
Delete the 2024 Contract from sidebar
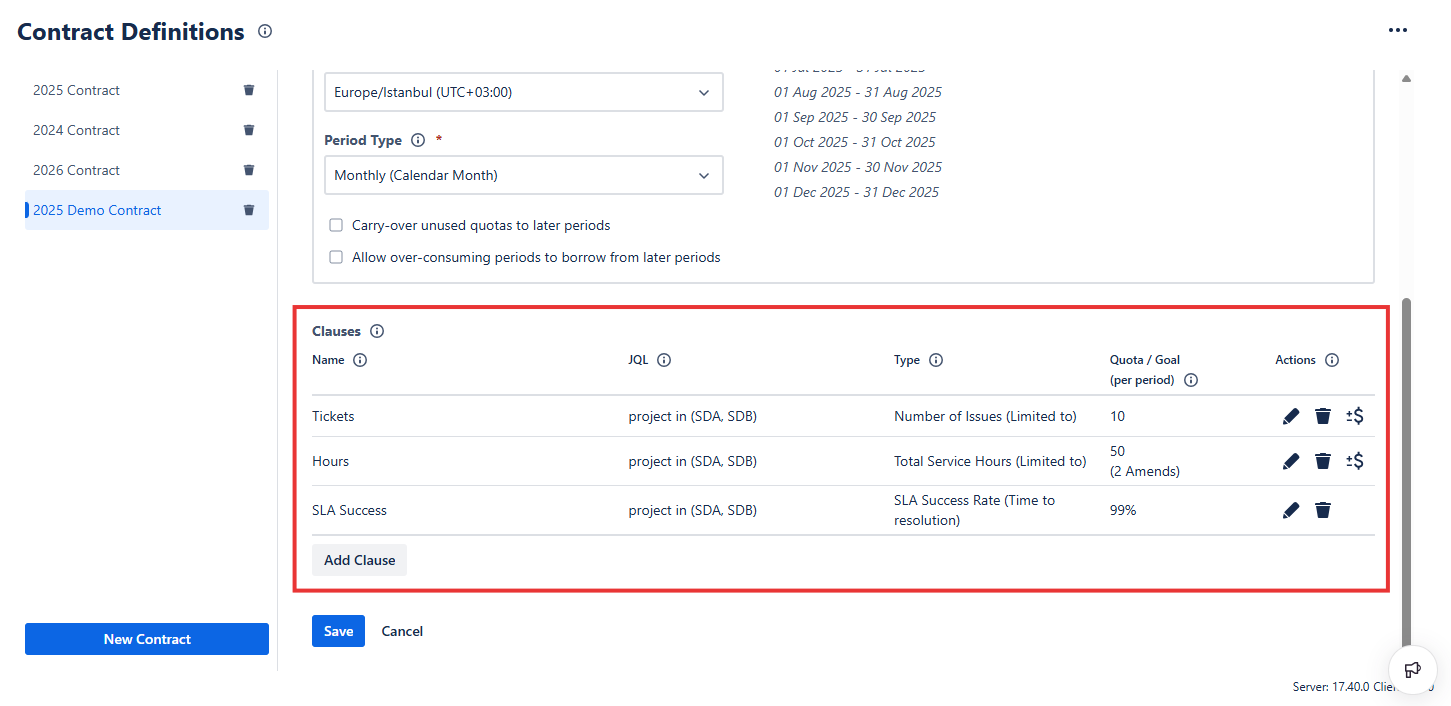click(249, 130)
